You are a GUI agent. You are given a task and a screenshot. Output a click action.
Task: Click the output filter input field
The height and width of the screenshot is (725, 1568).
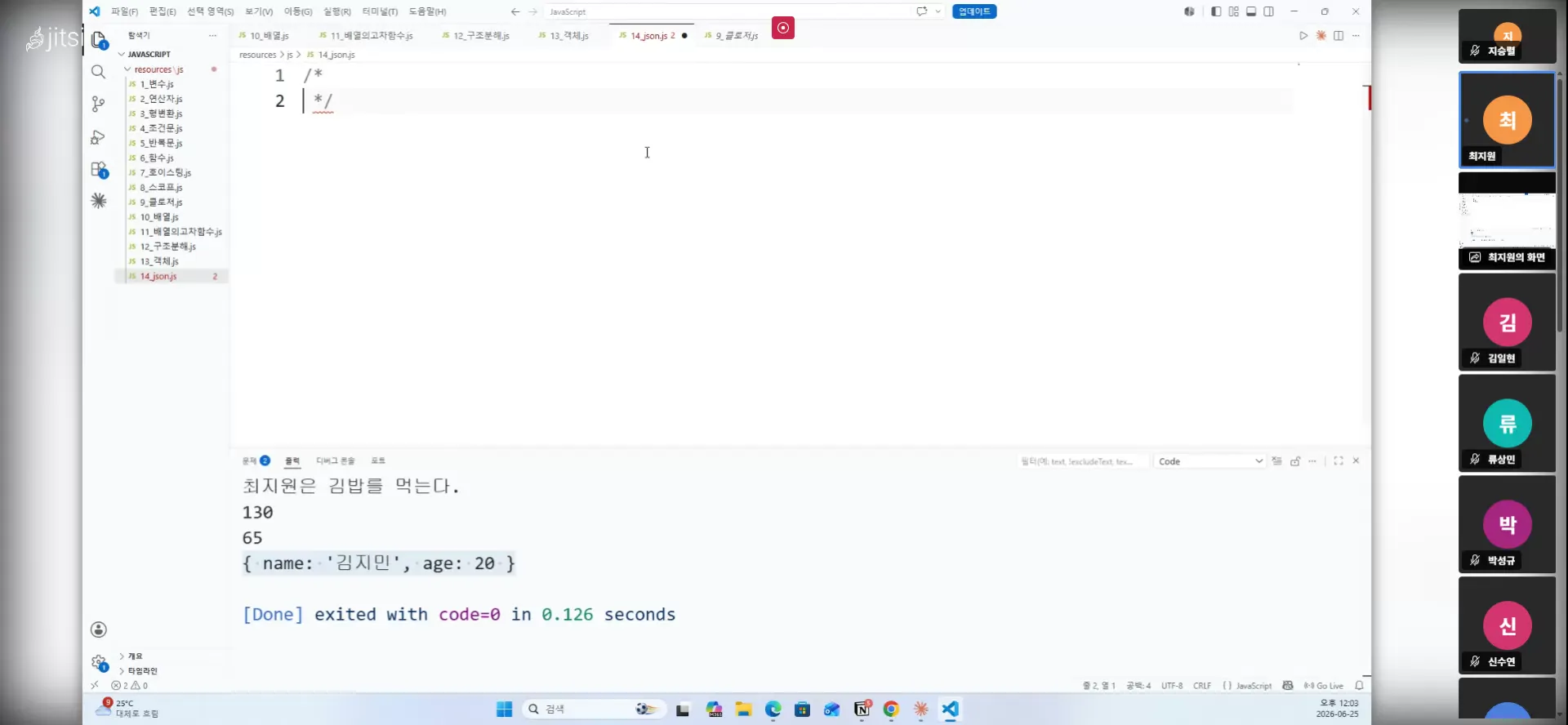(1082, 461)
